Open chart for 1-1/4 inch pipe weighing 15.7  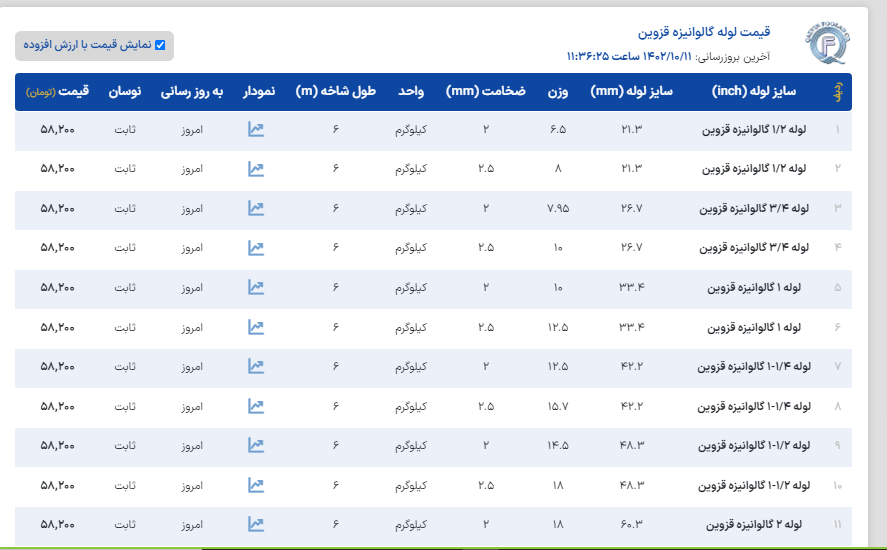coord(256,406)
